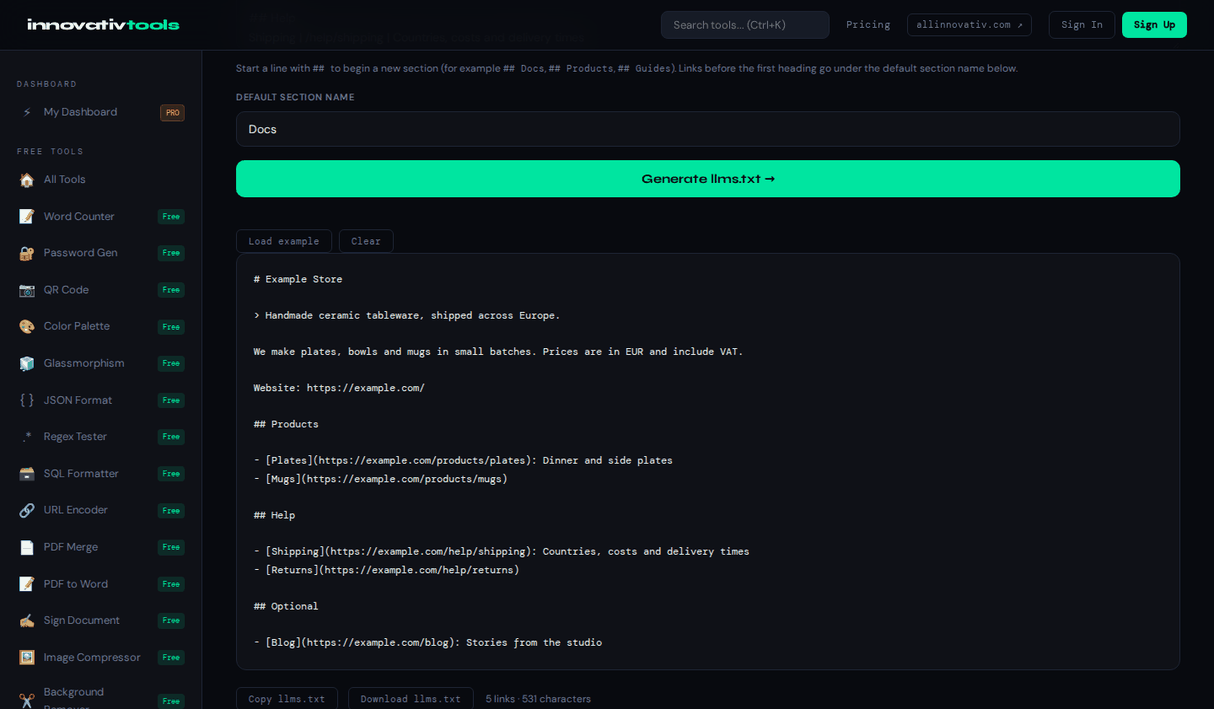Click the Sign In button
Screen dimensions: 1214x709
(x=1082, y=25)
